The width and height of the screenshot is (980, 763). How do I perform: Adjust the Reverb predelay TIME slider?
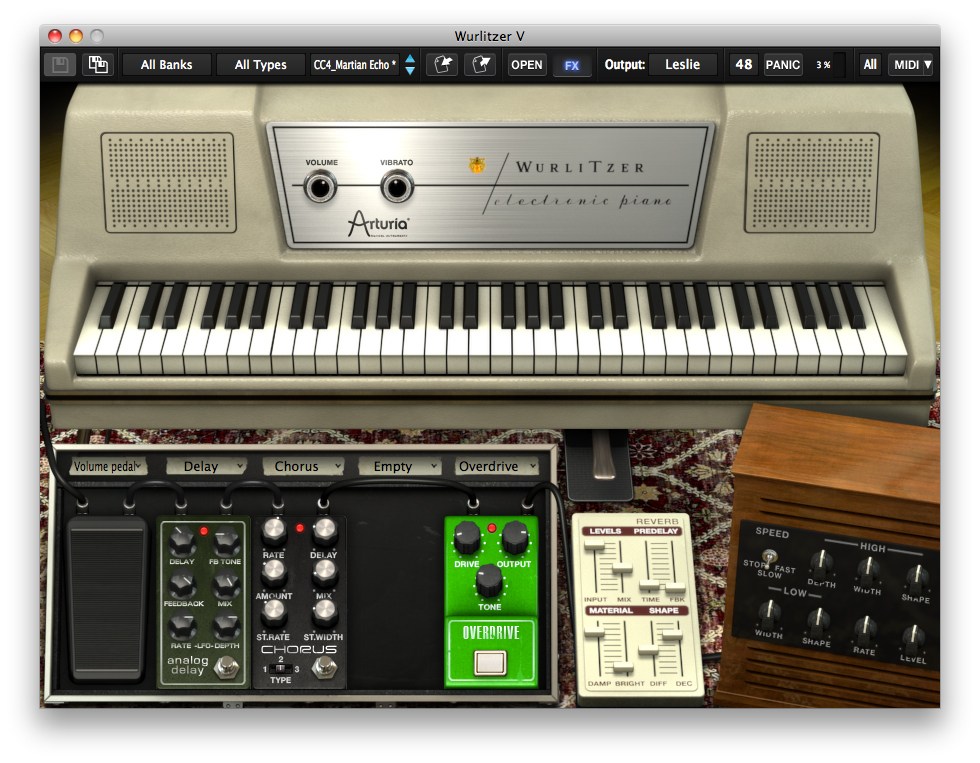click(x=649, y=585)
